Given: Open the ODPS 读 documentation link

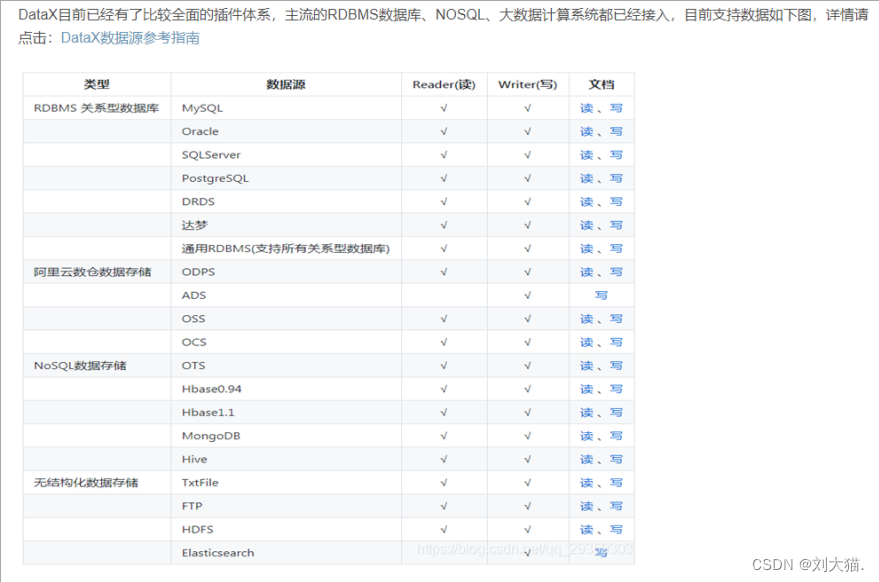Looking at the screenshot, I should tap(585, 271).
